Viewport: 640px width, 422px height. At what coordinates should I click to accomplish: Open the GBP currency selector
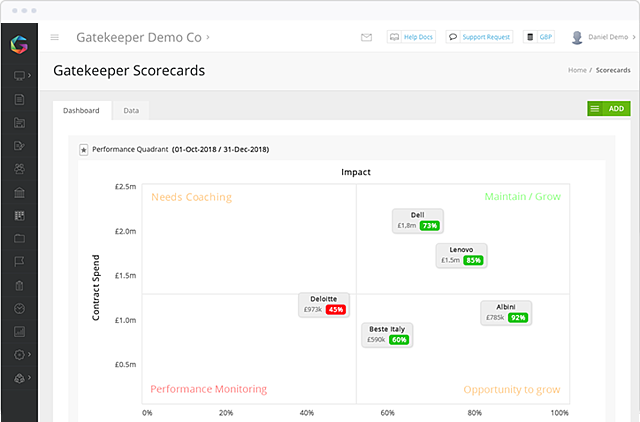(x=541, y=38)
